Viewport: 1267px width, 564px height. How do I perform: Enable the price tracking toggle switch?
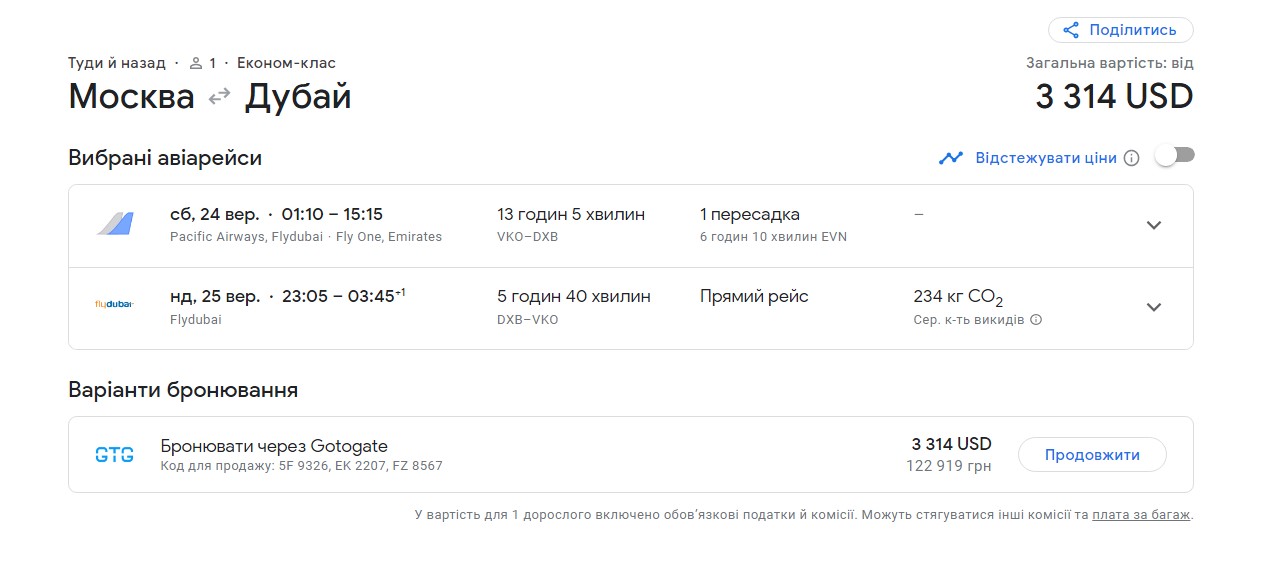[x=1173, y=156]
